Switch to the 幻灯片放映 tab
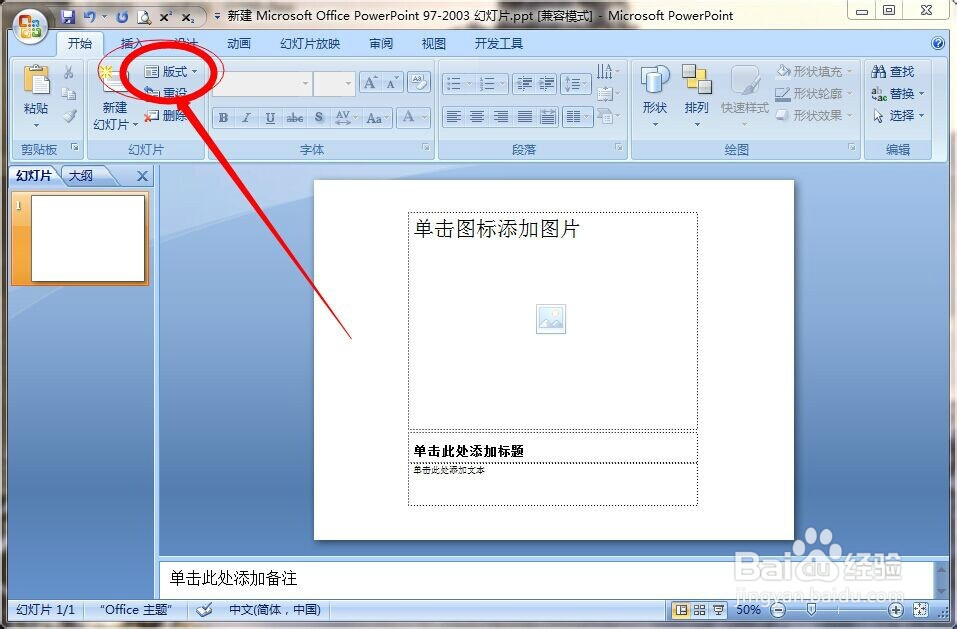Image resolution: width=957 pixels, height=629 pixels. pyautogui.click(x=310, y=43)
